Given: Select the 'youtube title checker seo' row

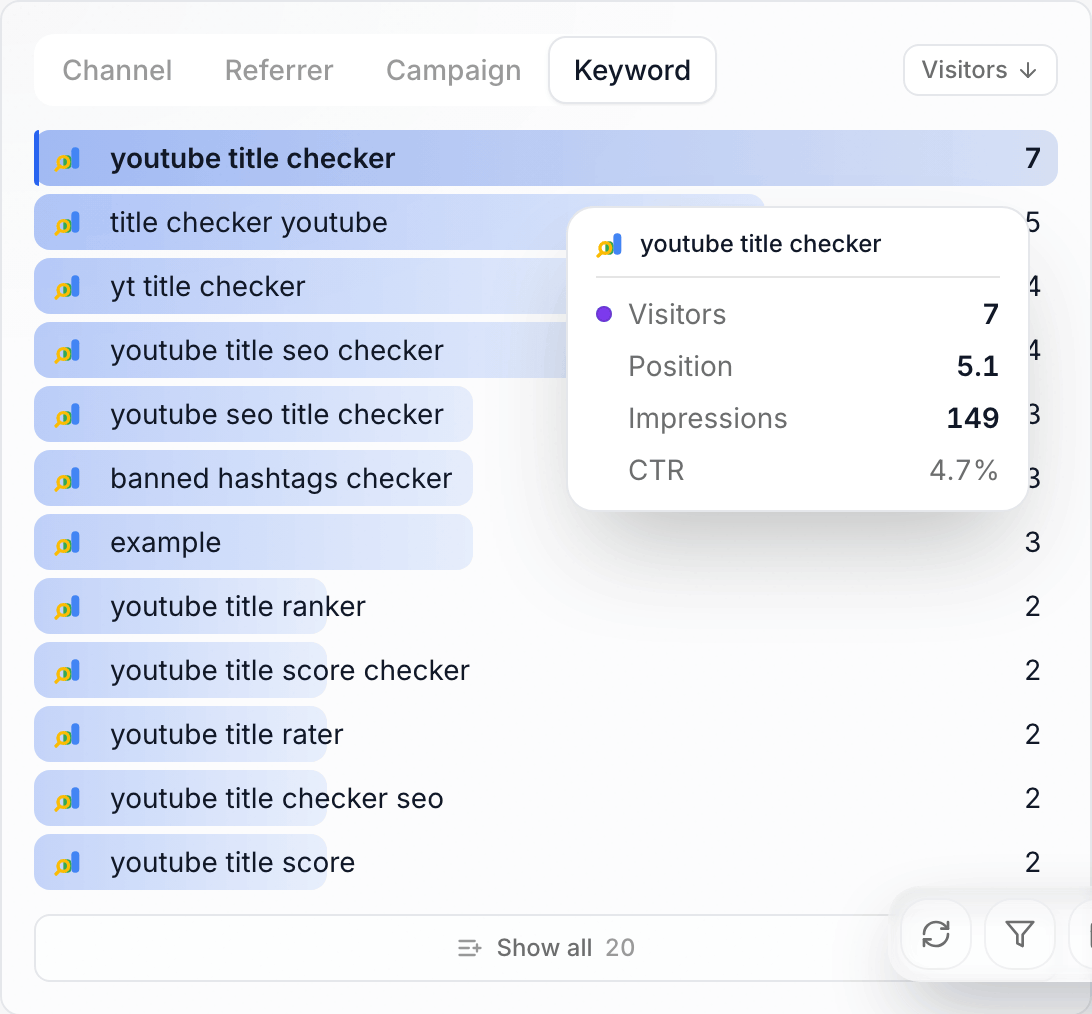Looking at the screenshot, I should (x=546, y=799).
